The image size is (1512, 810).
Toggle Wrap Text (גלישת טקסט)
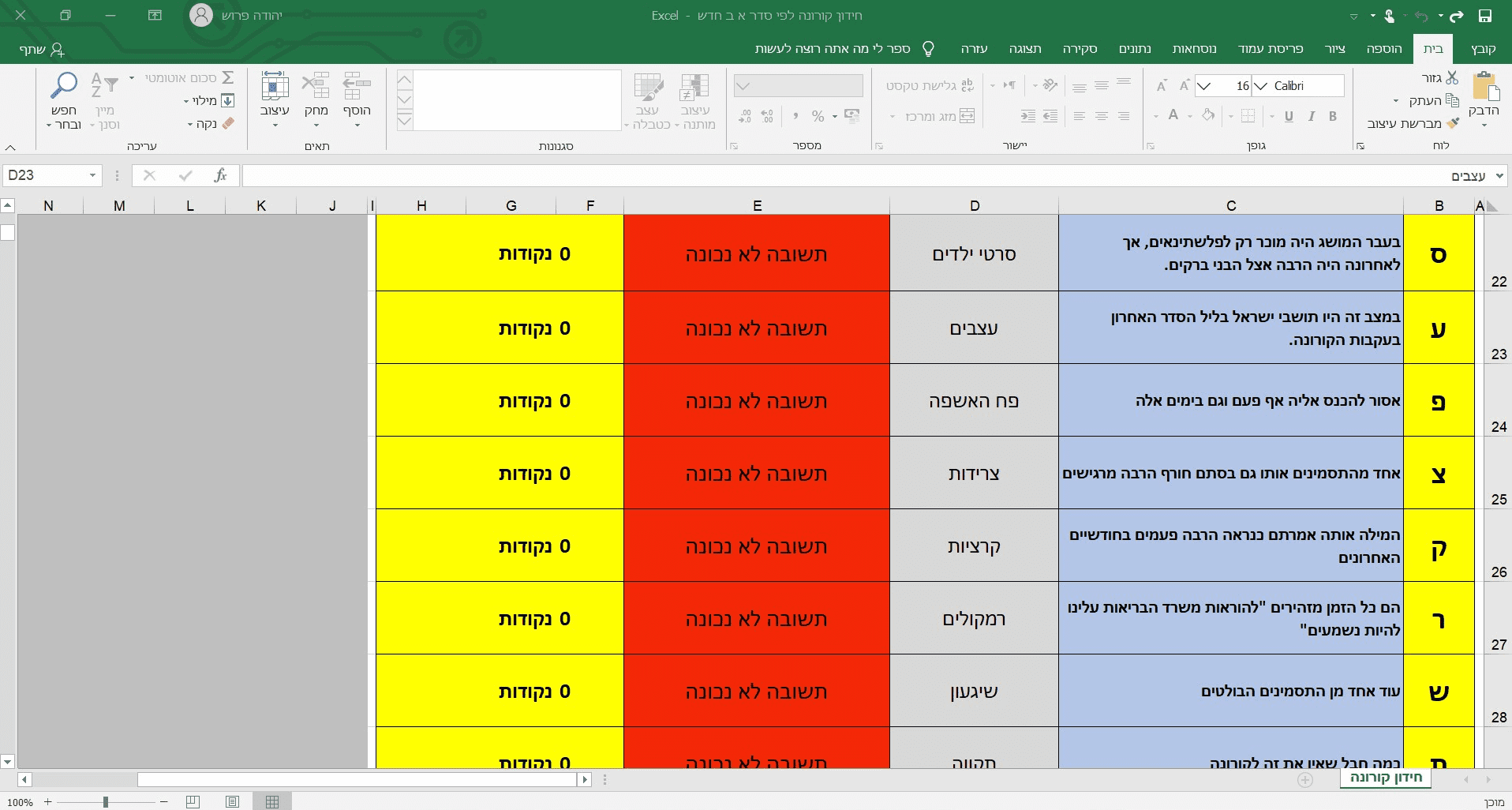point(930,85)
